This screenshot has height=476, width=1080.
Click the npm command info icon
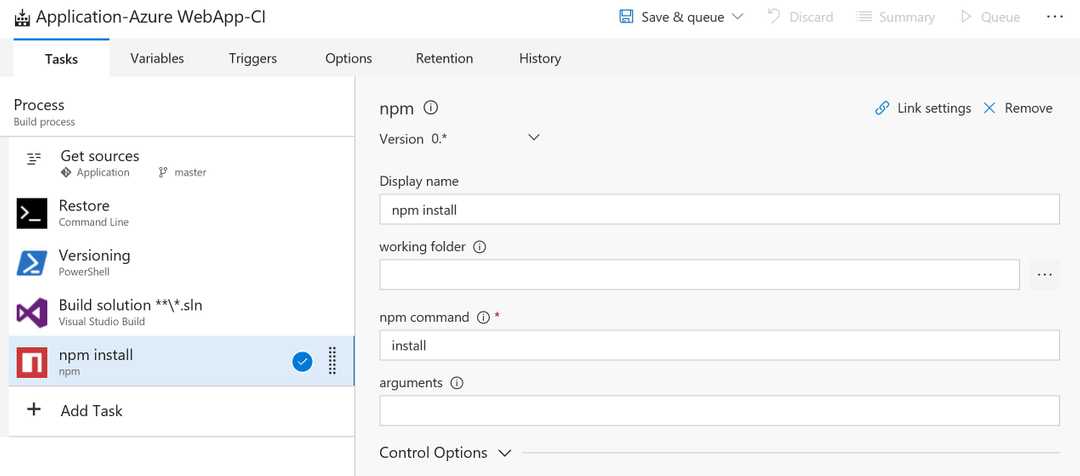pos(483,317)
